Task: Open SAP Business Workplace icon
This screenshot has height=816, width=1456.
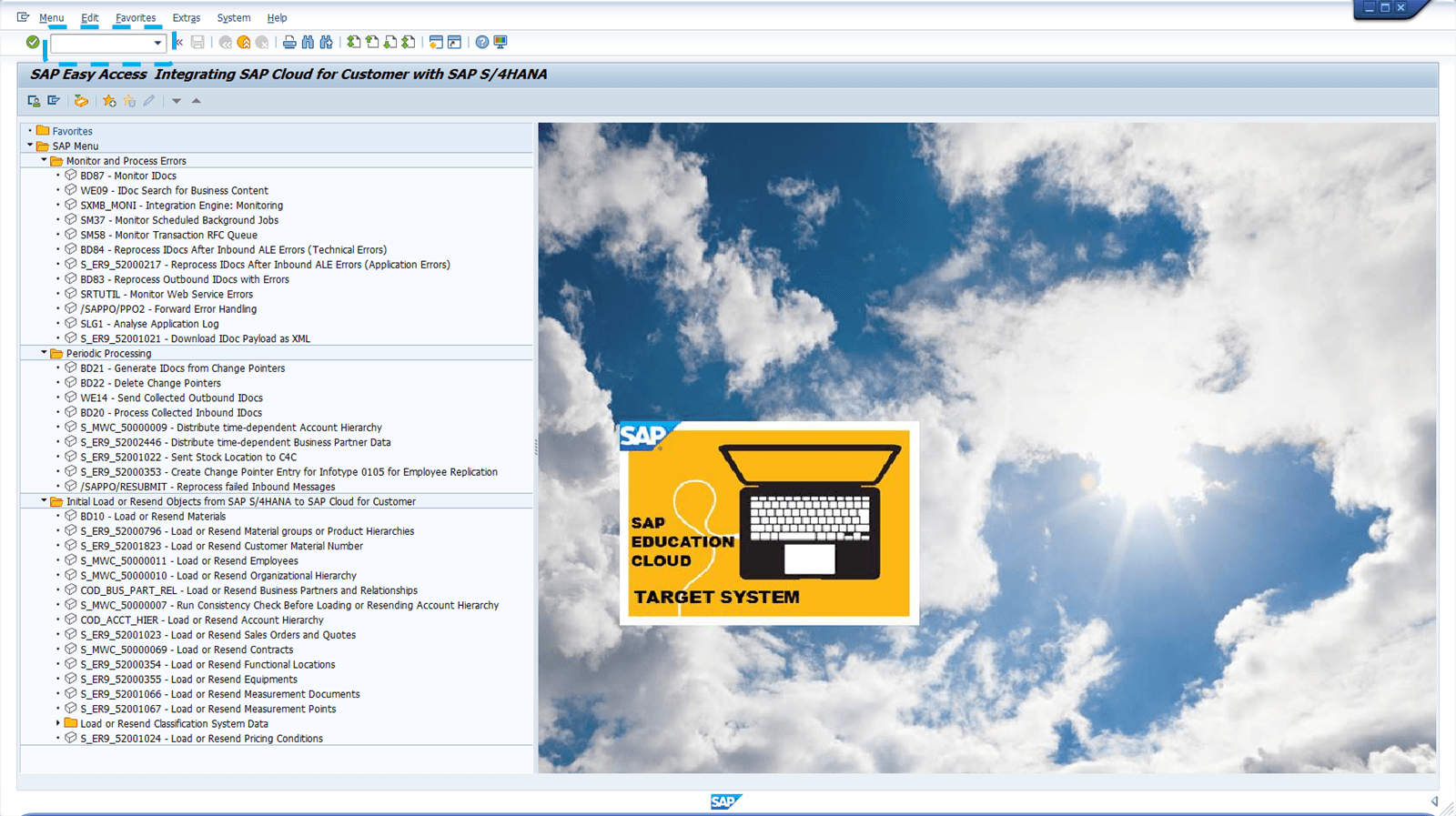Action: click(x=81, y=101)
